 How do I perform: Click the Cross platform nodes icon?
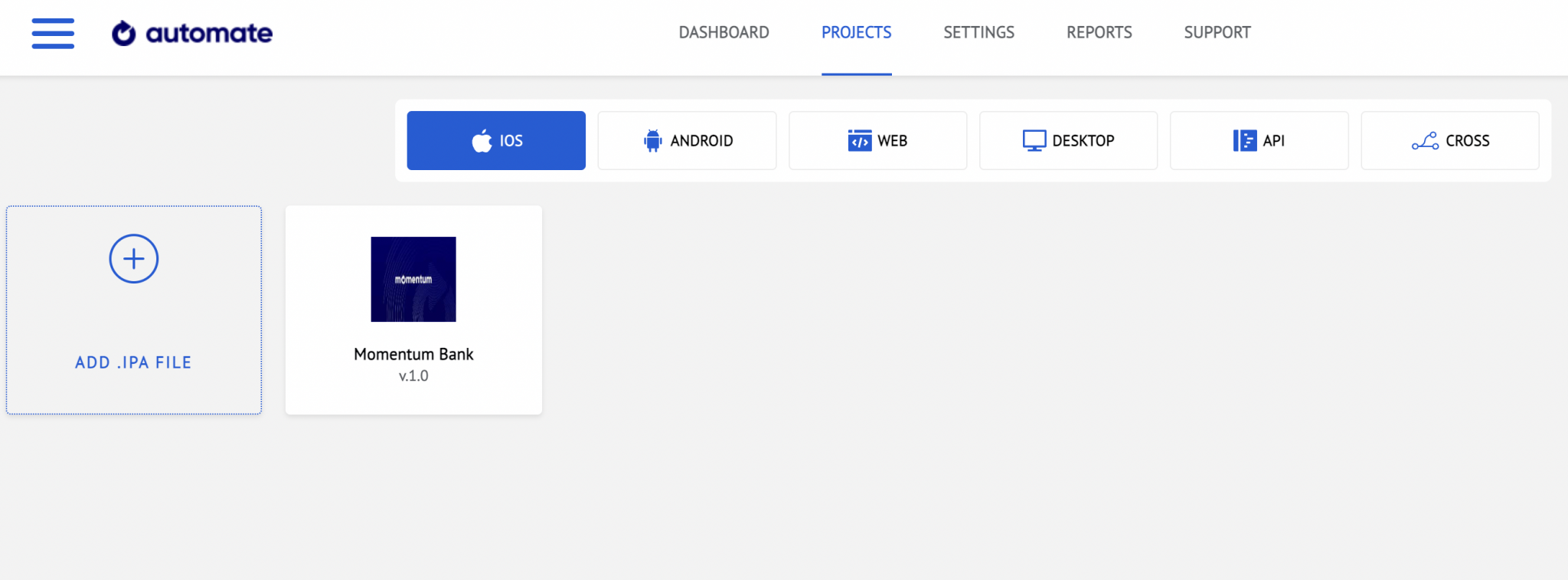point(1425,141)
